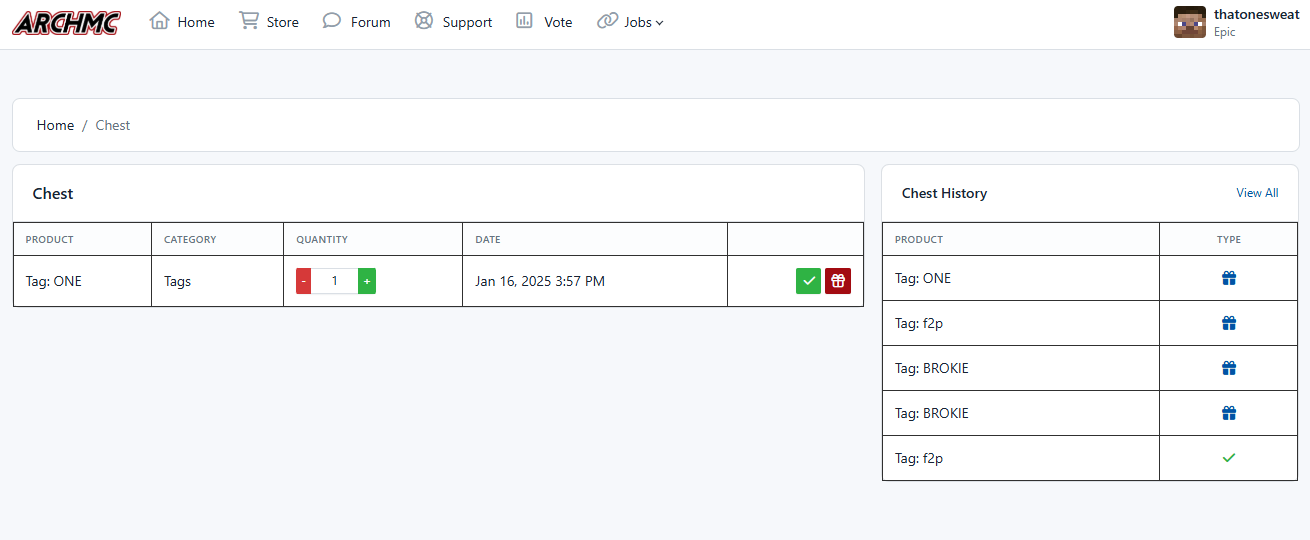Open the Home nav icon

(x=159, y=21)
